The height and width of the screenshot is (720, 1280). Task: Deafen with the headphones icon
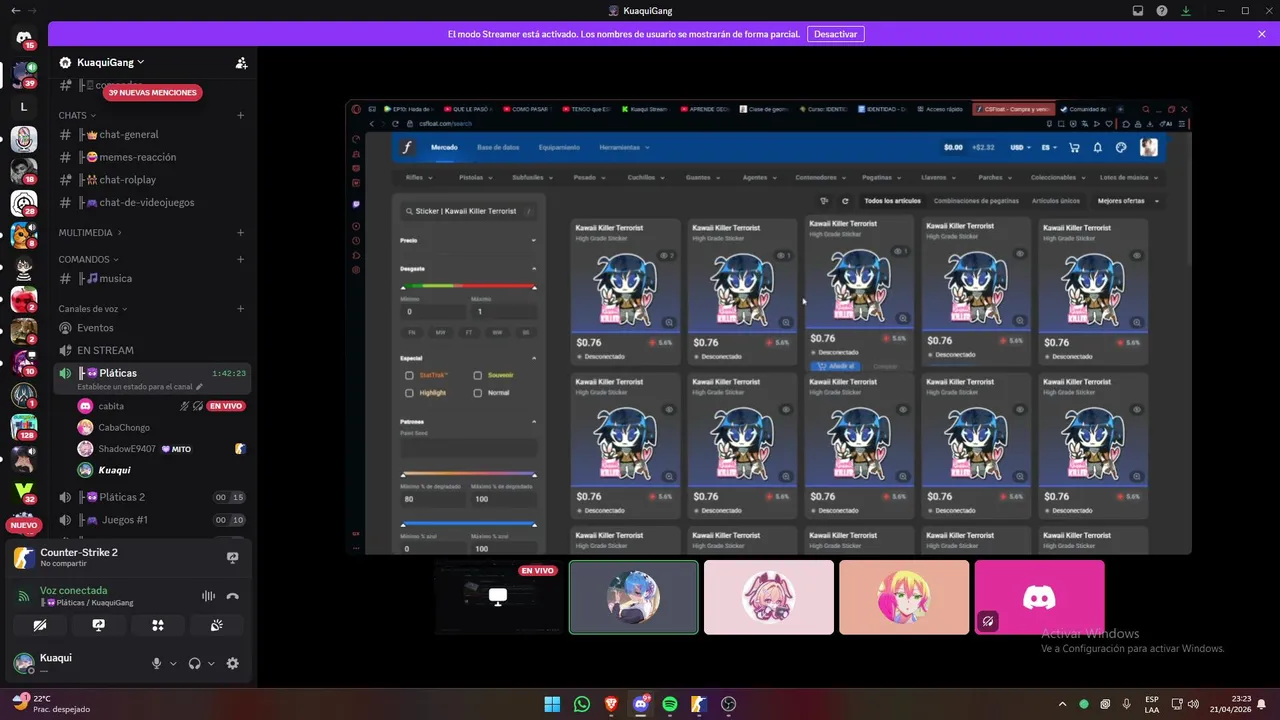[194, 663]
